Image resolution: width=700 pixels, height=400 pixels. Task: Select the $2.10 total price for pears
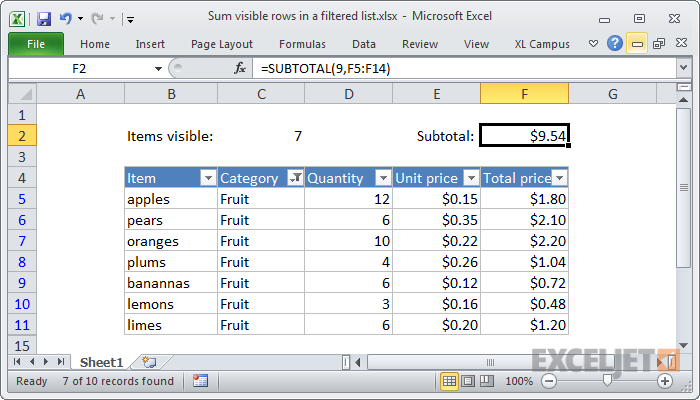click(x=525, y=220)
